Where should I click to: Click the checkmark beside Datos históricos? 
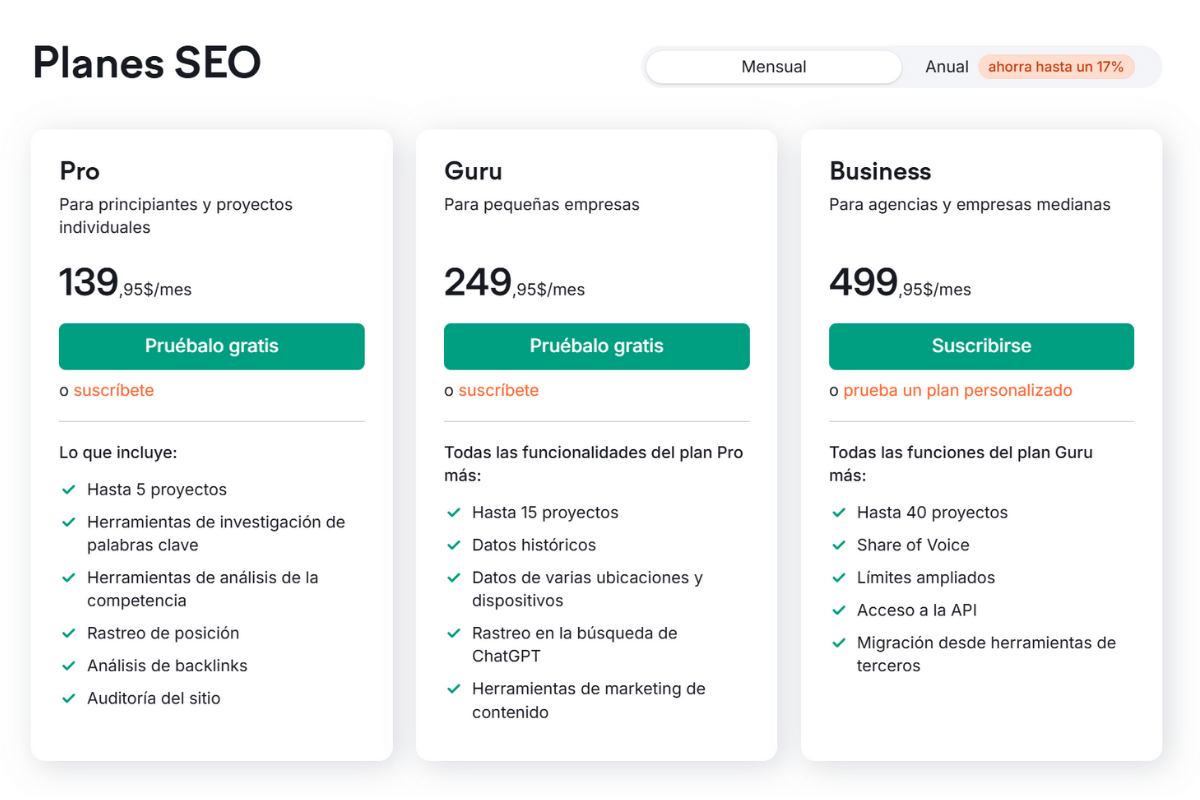[454, 546]
